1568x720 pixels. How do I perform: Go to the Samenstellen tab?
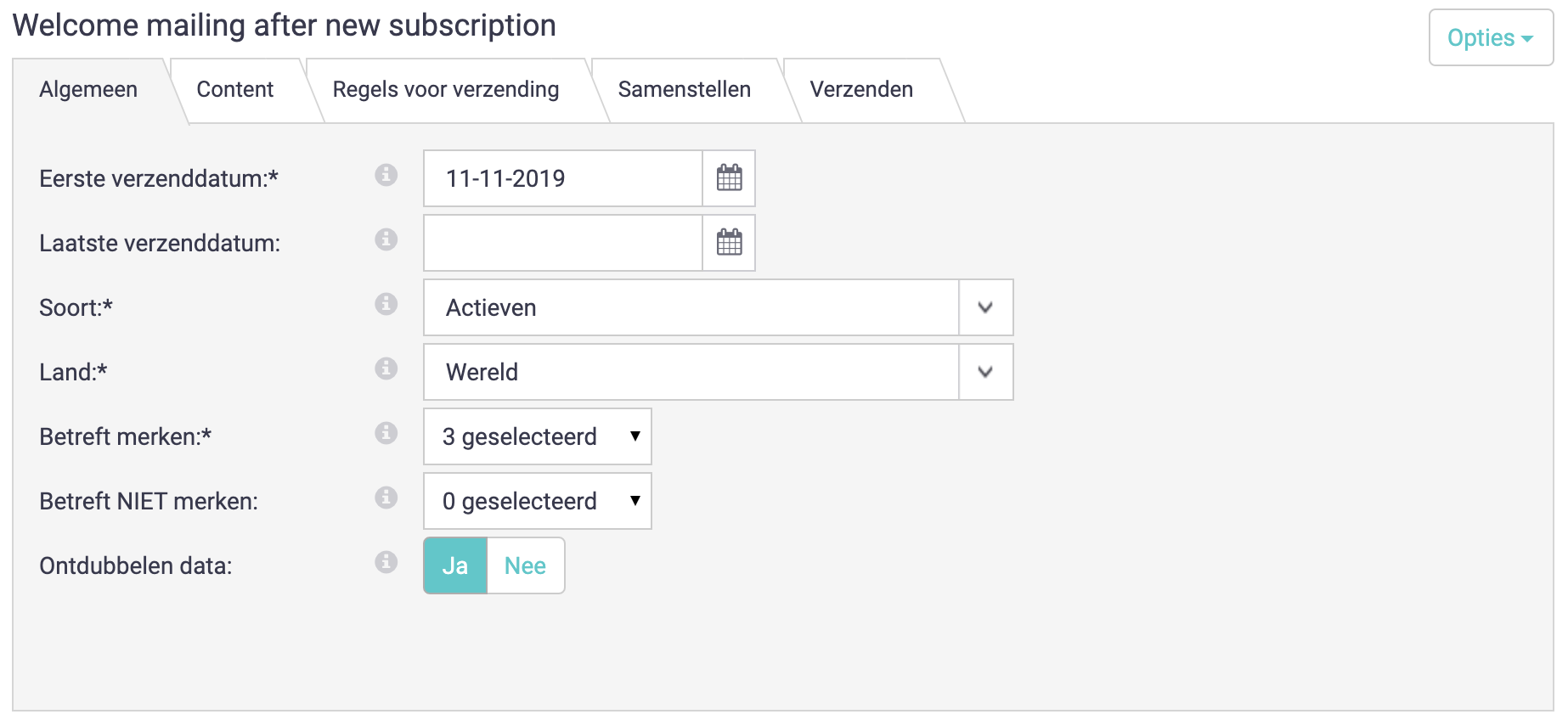685,90
